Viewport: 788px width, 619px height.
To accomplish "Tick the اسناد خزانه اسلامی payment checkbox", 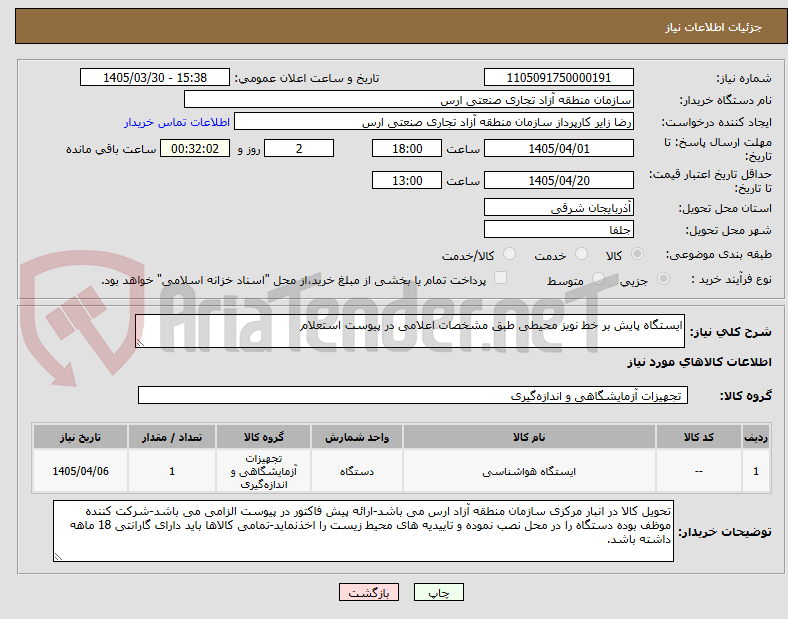I will click(x=501, y=278).
